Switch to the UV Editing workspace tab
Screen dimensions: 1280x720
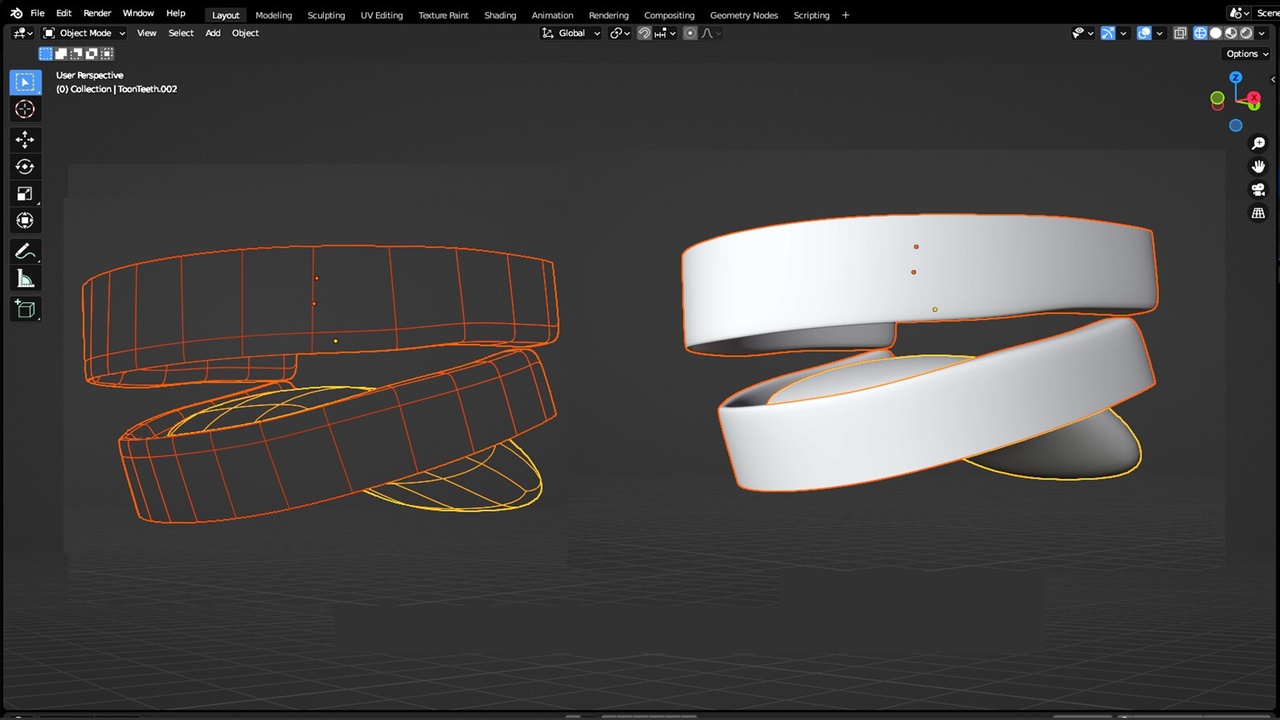(x=382, y=15)
